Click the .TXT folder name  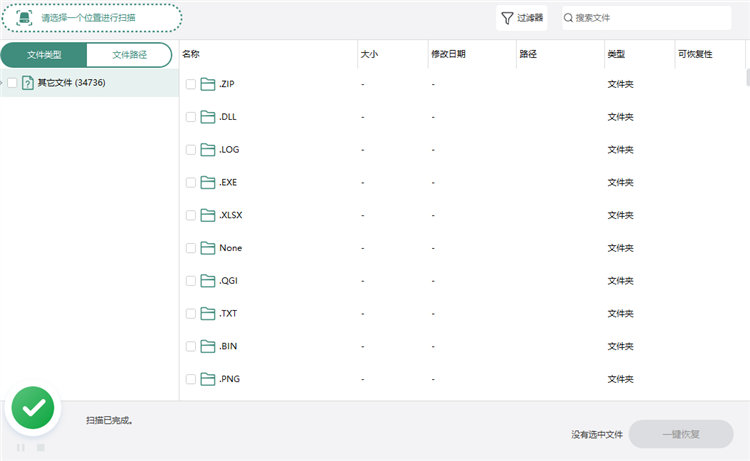pos(228,313)
